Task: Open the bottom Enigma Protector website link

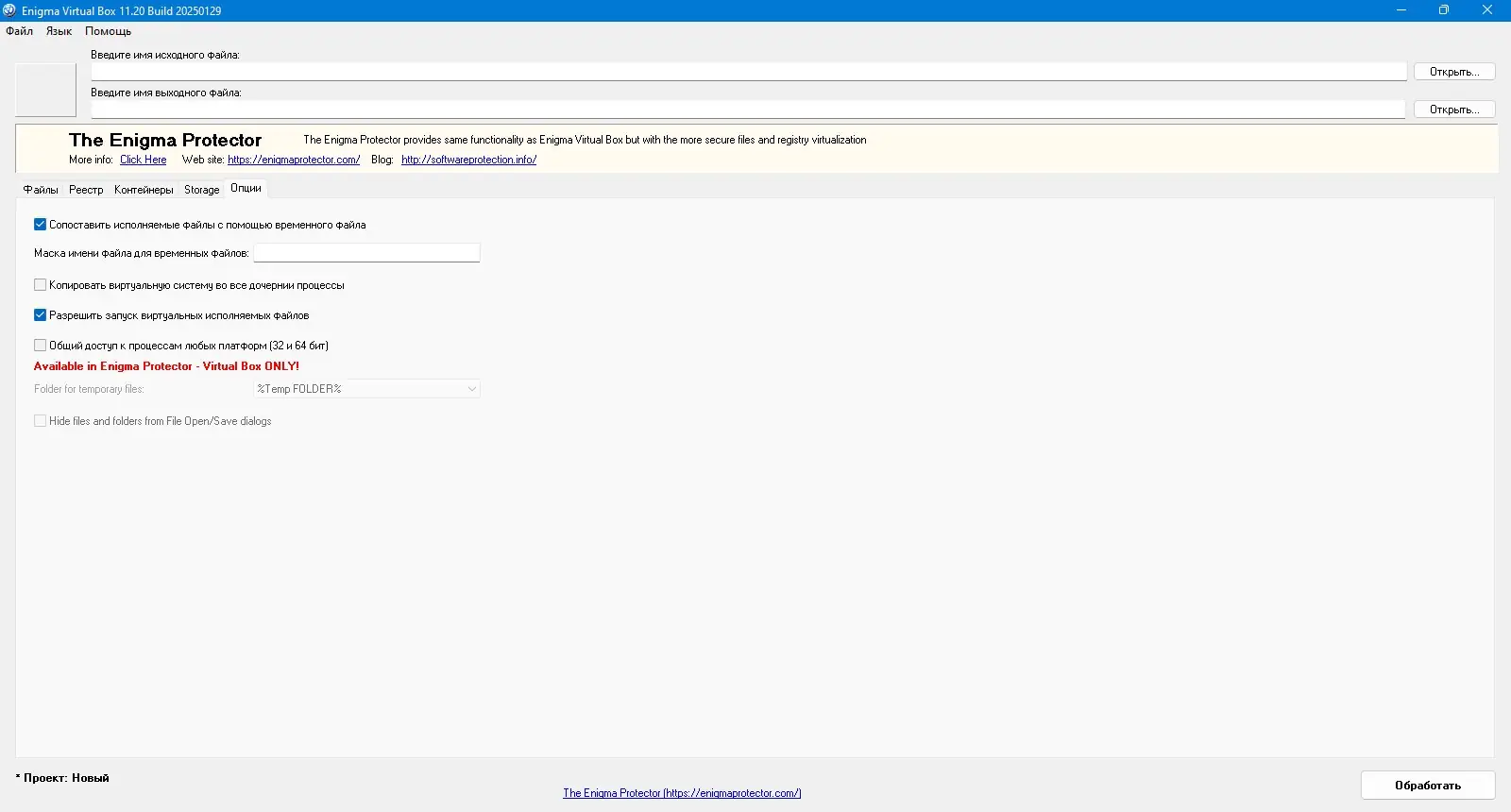Action: [682, 793]
